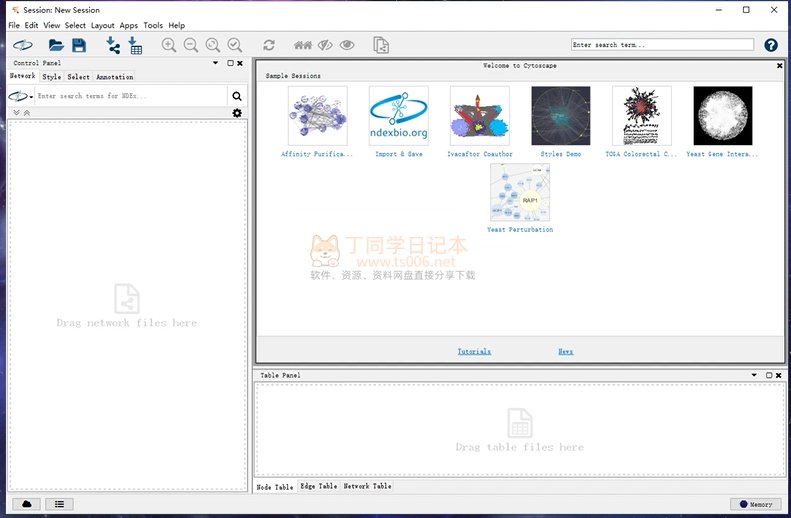
Task: Zoom in using the magnifier plus icon
Action: (x=169, y=45)
